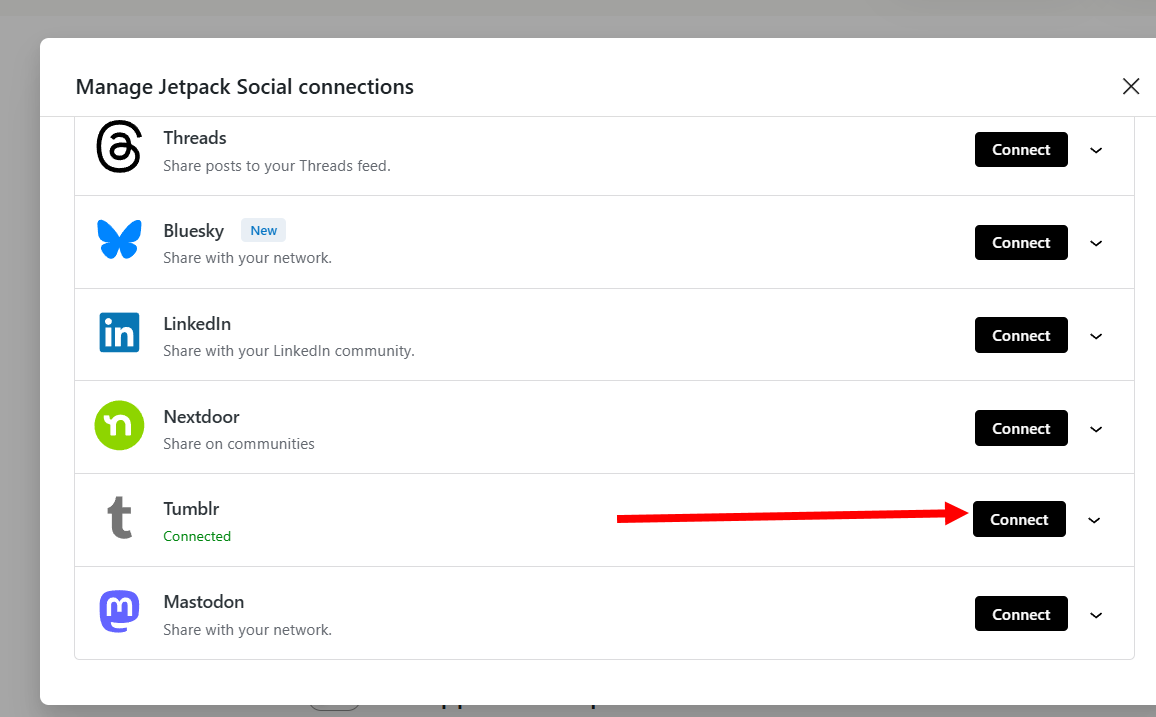
Task: Click the dialog title 'Manage Jetpack Social connections'
Action: coord(245,87)
